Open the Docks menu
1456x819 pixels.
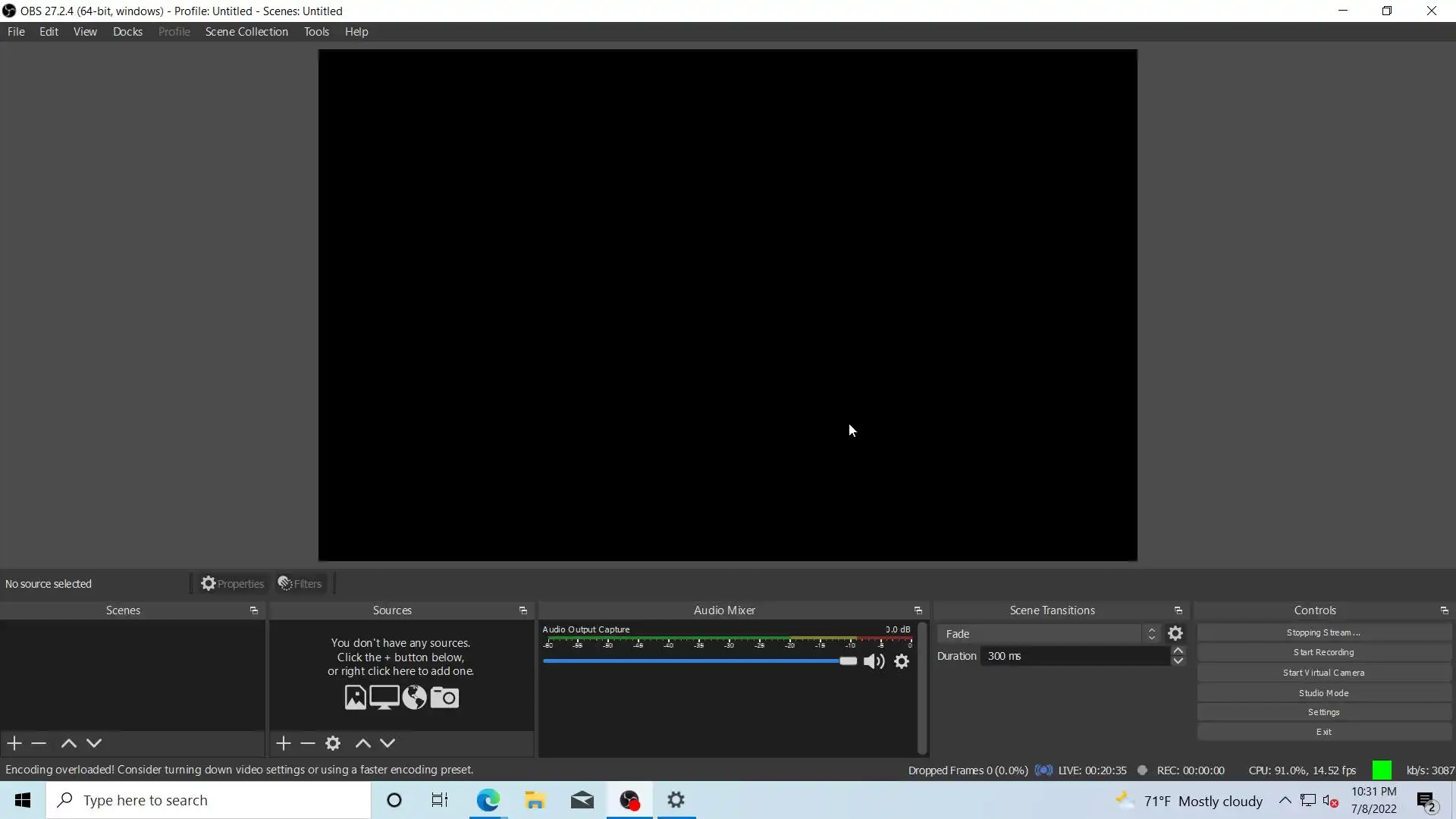tap(127, 32)
